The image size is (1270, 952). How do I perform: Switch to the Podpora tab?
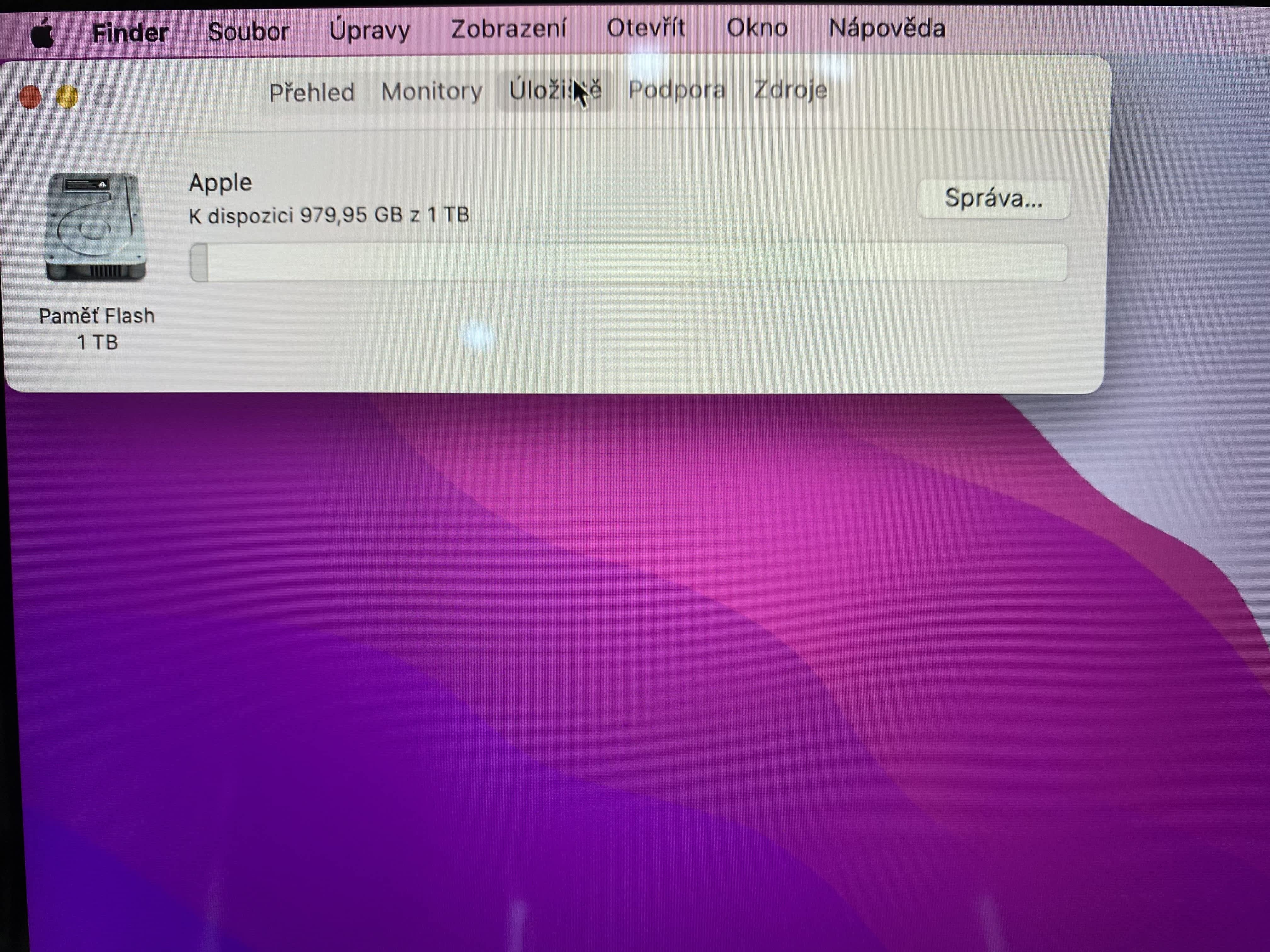point(676,89)
